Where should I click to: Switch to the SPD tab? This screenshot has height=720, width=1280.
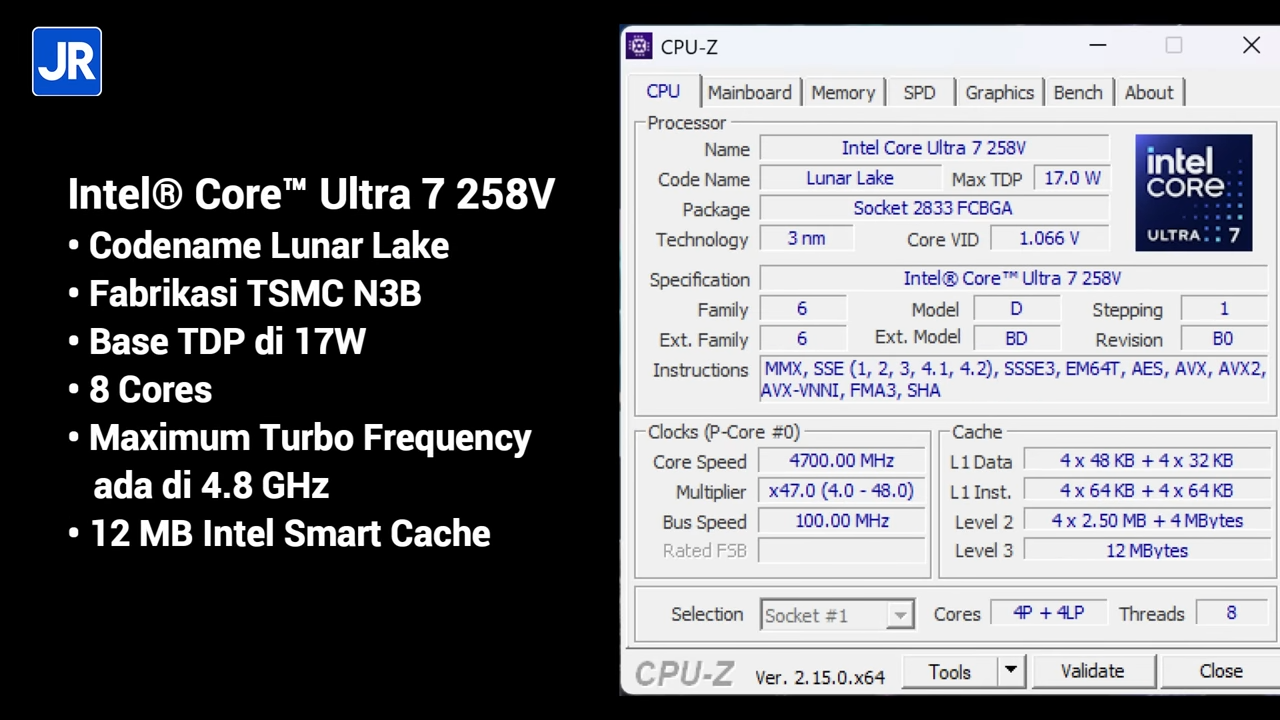(920, 92)
